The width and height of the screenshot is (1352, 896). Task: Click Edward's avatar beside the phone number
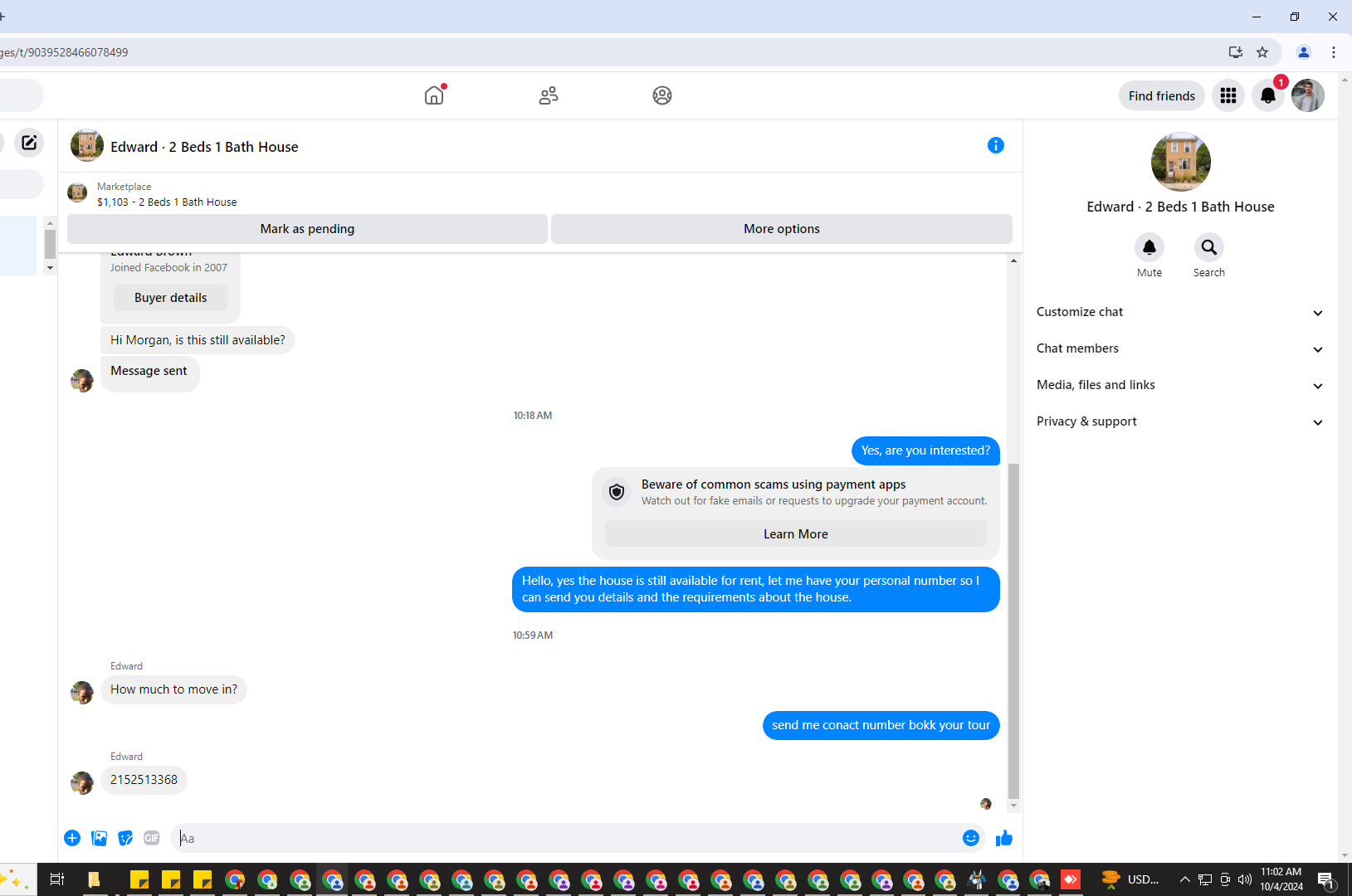point(82,783)
